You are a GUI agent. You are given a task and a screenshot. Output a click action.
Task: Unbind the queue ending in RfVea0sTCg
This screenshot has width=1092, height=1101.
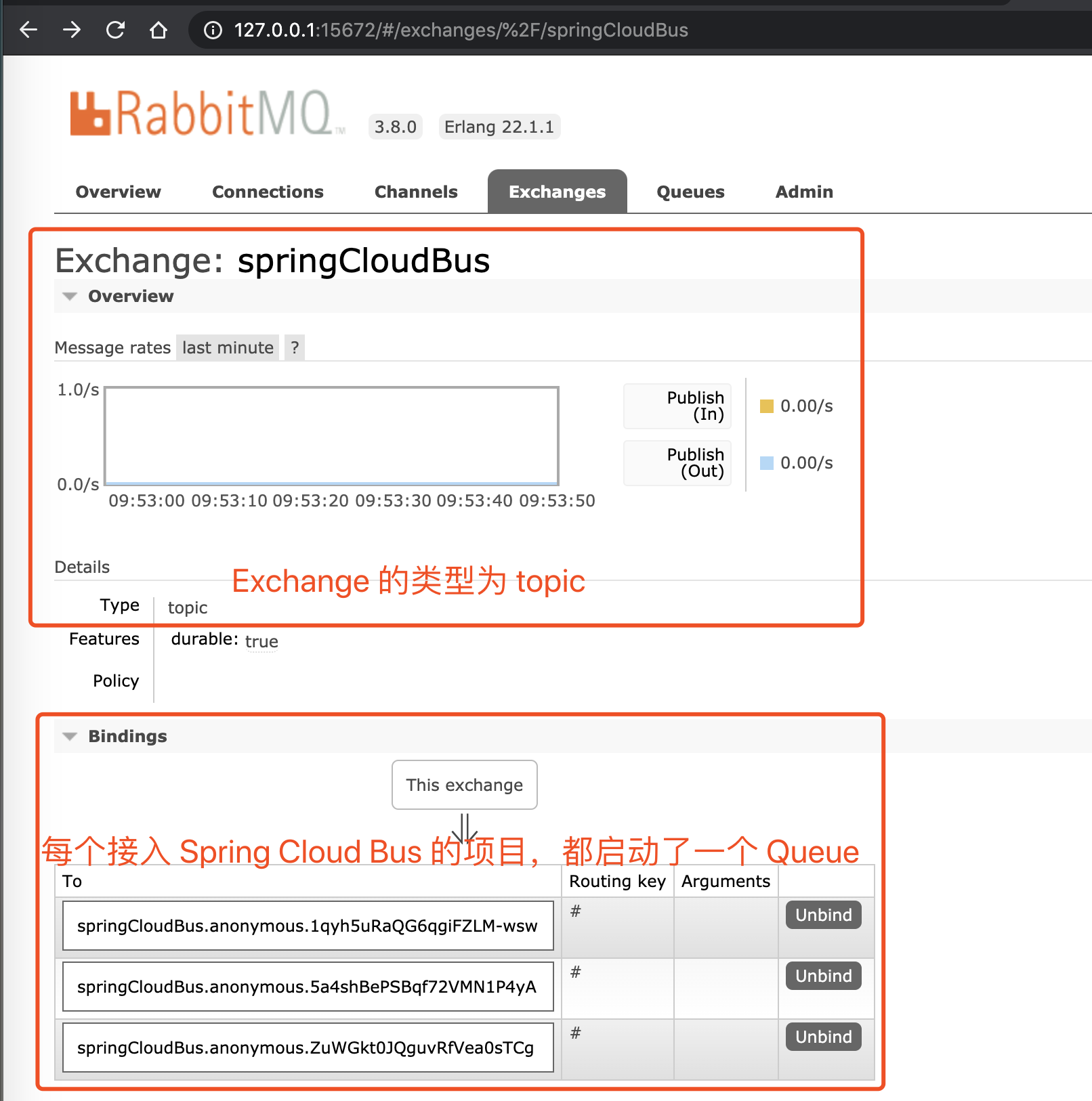(824, 1037)
